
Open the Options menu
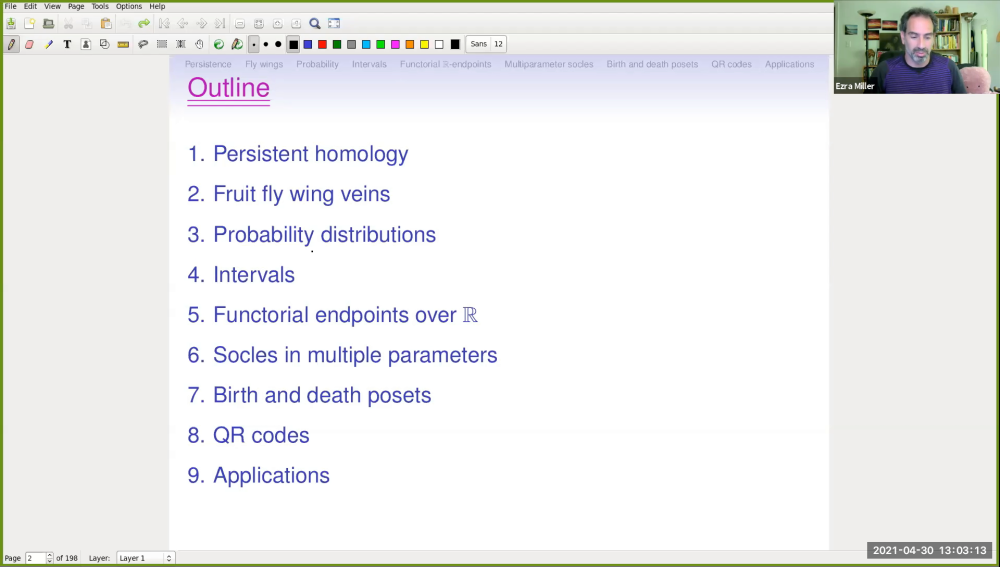(129, 6)
